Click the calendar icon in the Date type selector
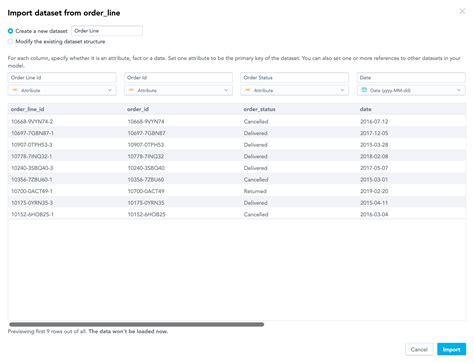Screen dimensions: 474x363 [364, 90]
